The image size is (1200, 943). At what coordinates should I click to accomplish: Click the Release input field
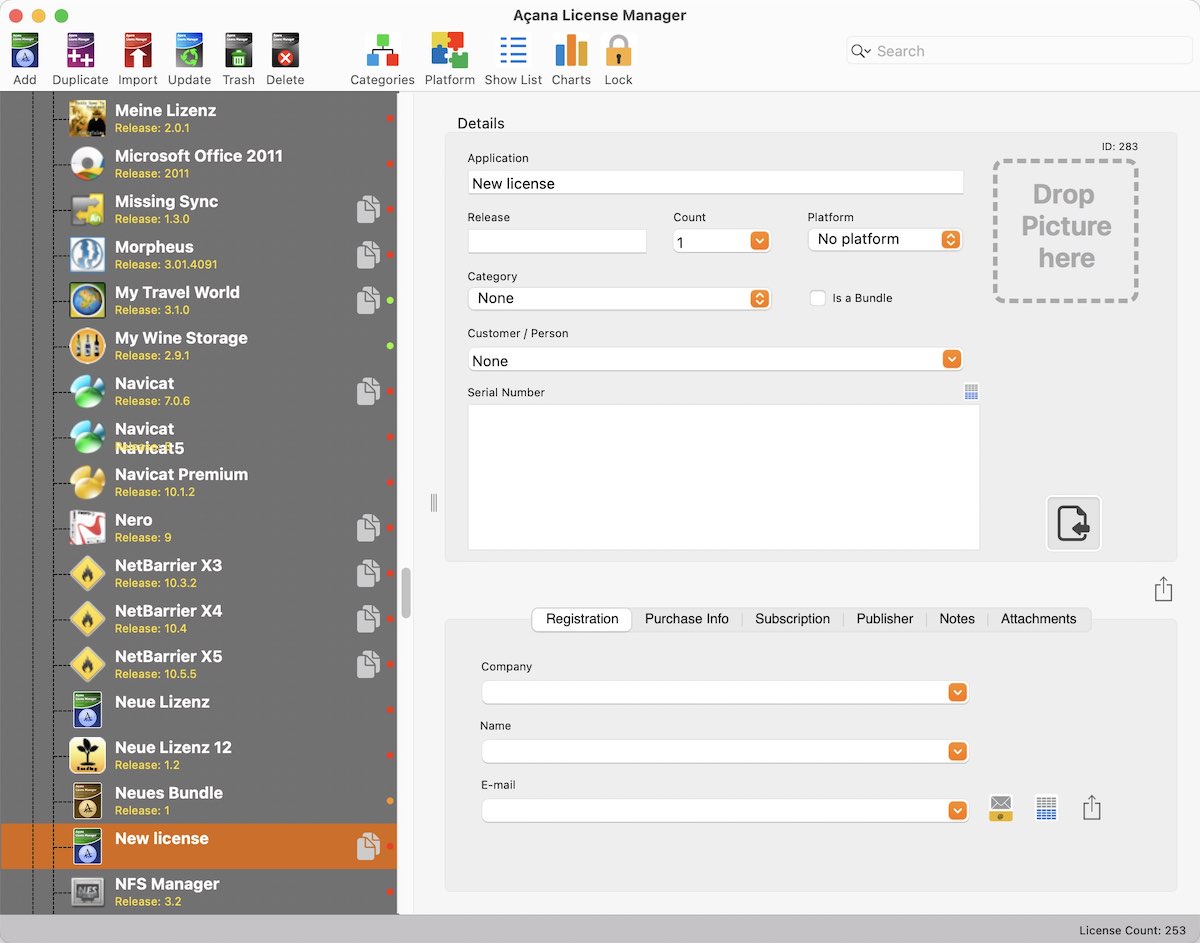[x=557, y=241]
